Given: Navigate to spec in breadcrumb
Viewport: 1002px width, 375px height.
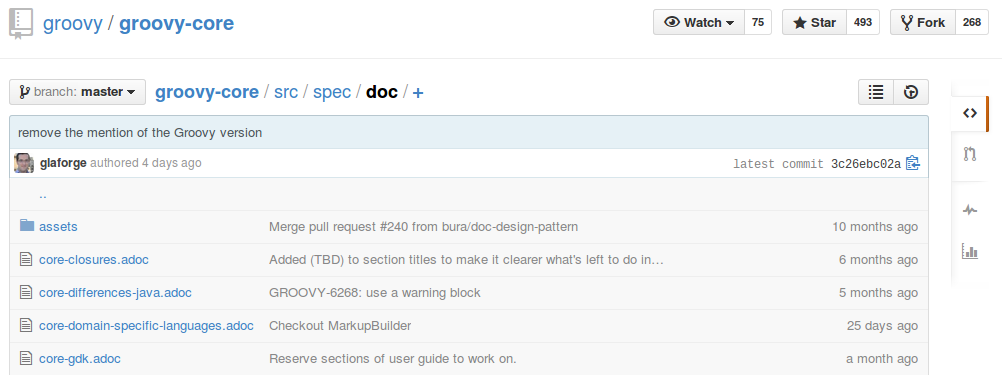Looking at the screenshot, I should click(x=332, y=92).
